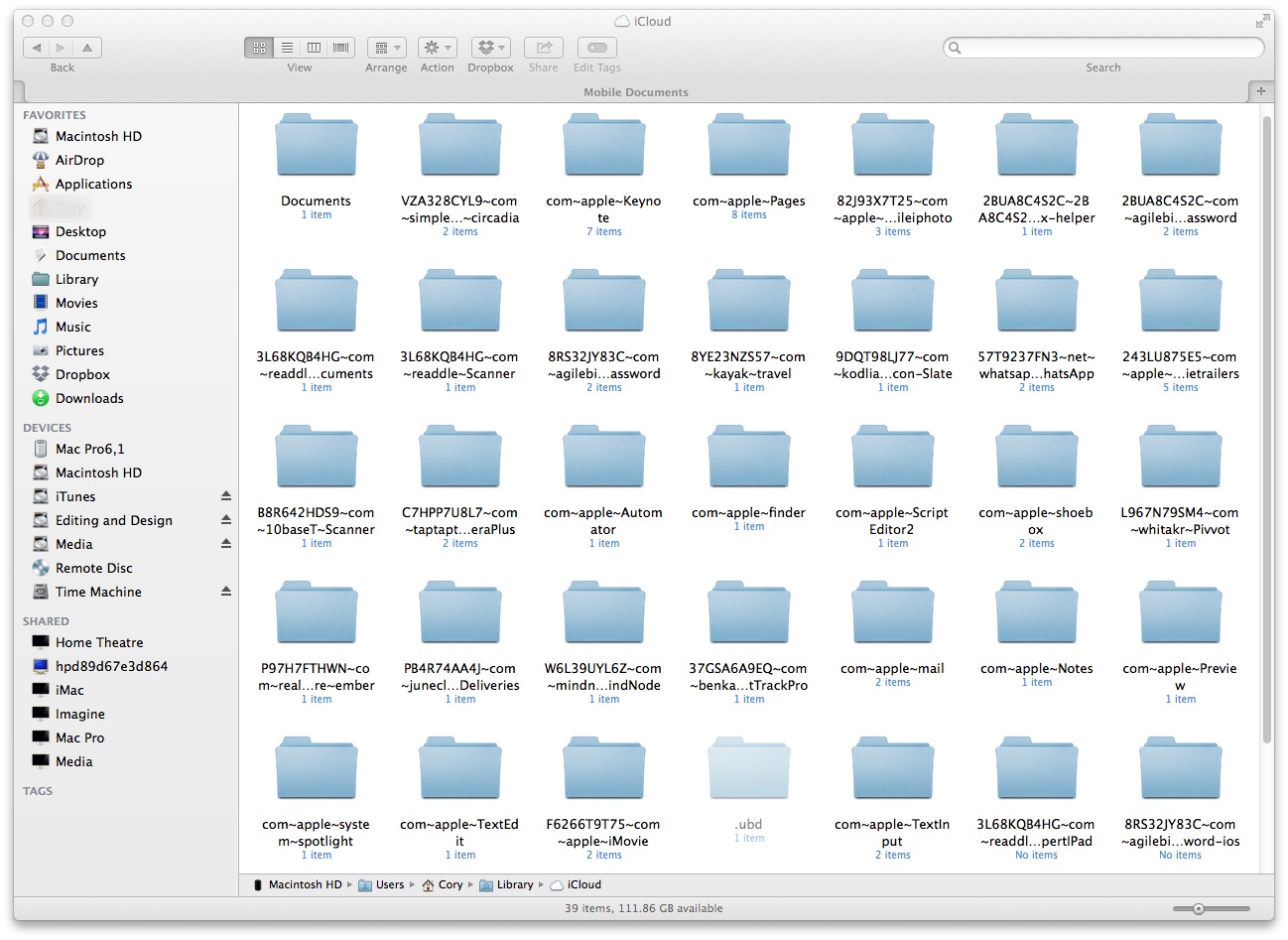Image resolution: width=1288 pixels, height=940 pixels.
Task: Open the Dropbox toolbar menu
Action: point(490,48)
